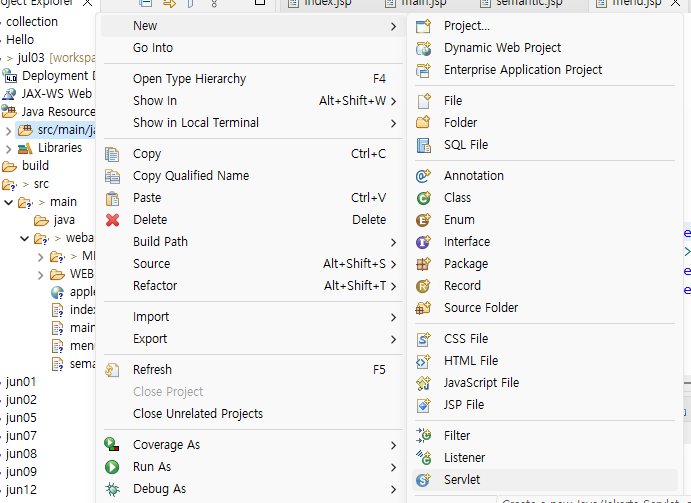Select the Deployment Descriptor node

58,76
